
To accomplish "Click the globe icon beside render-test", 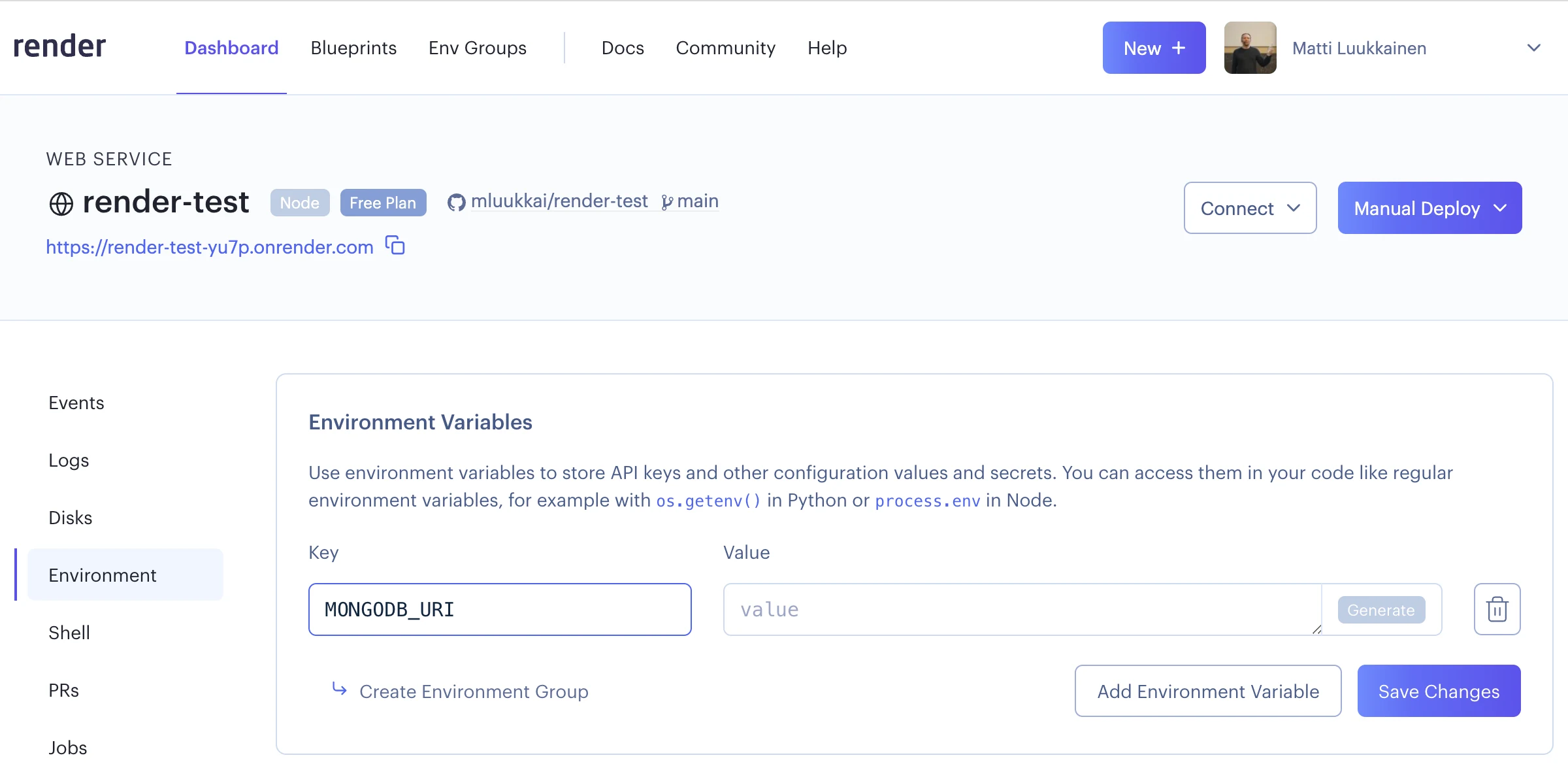I will 61,203.
